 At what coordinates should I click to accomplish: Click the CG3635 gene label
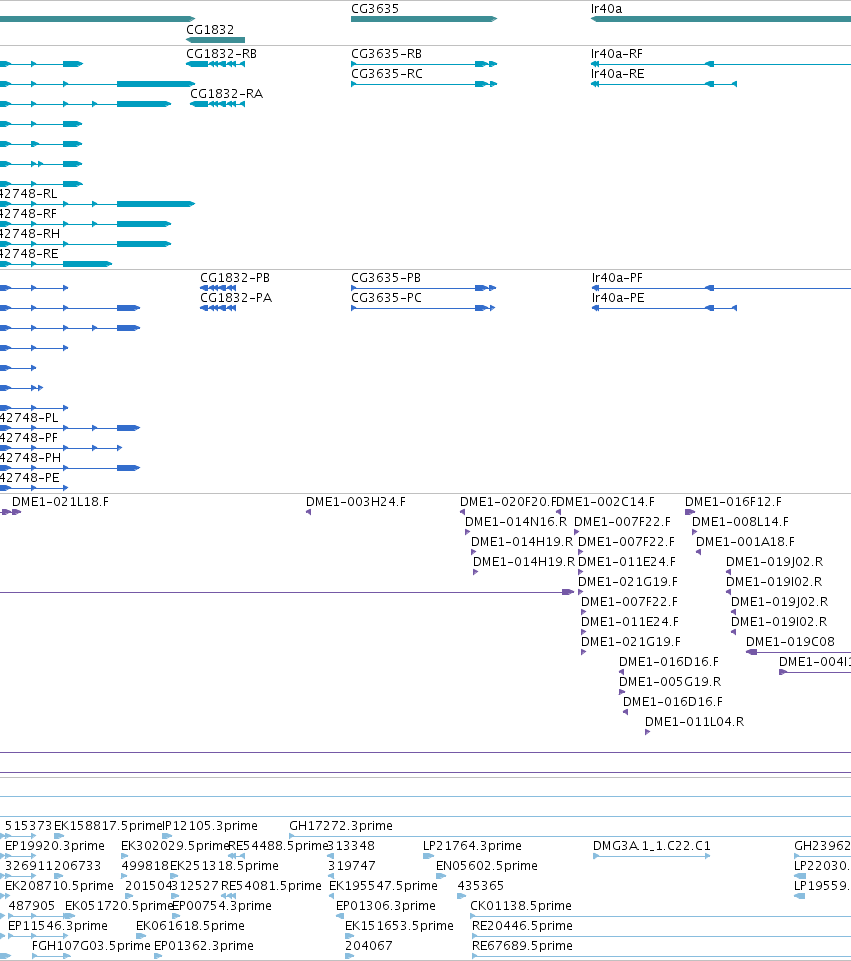(x=375, y=9)
